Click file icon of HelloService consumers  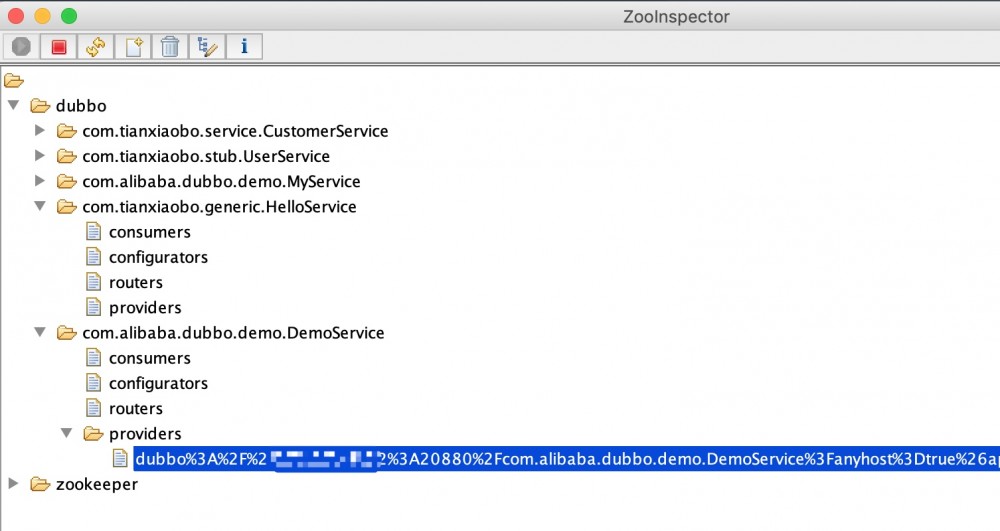93,231
